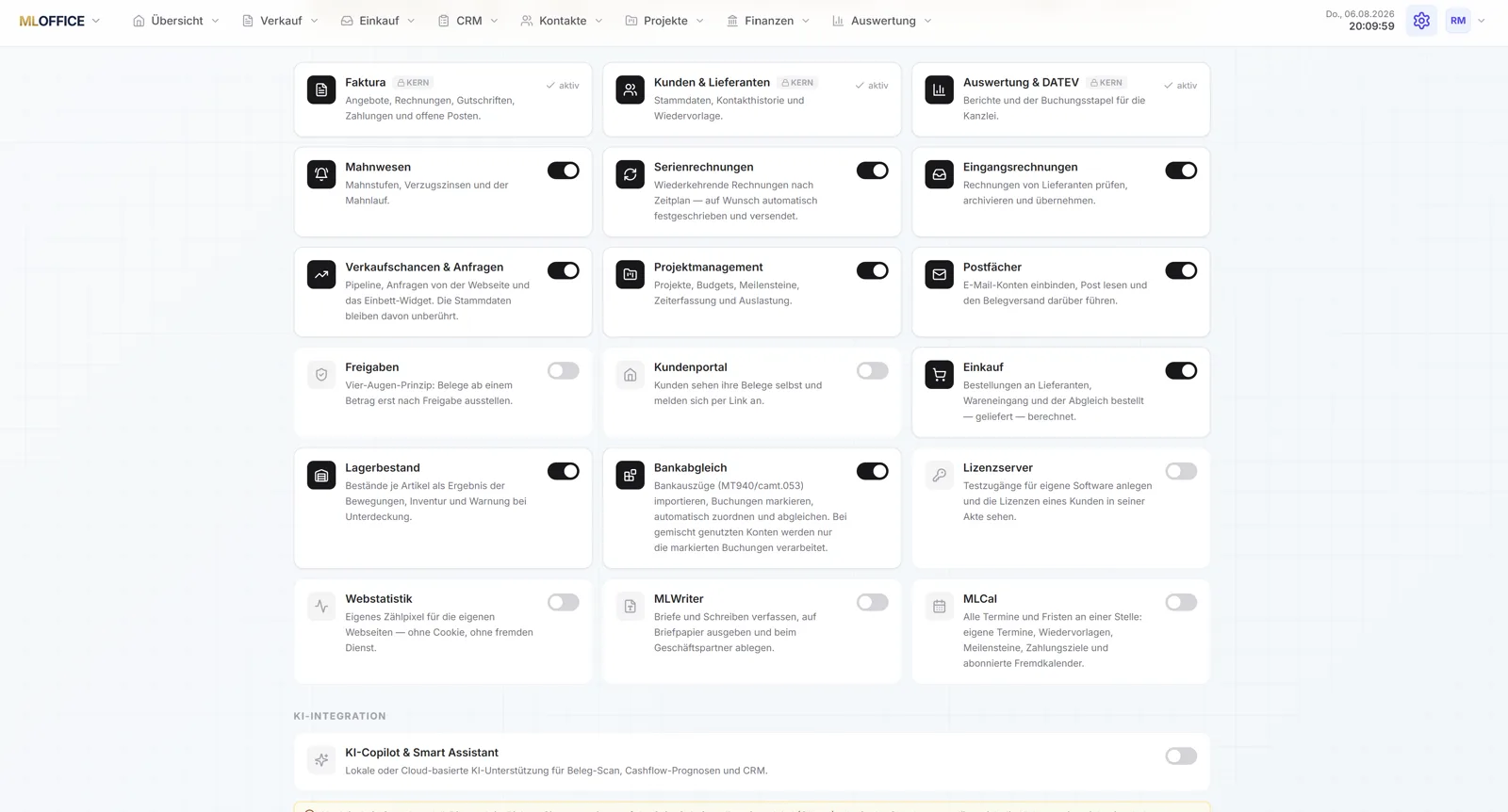Open the Verkauf menu
The image size is (1508, 812).
280,21
